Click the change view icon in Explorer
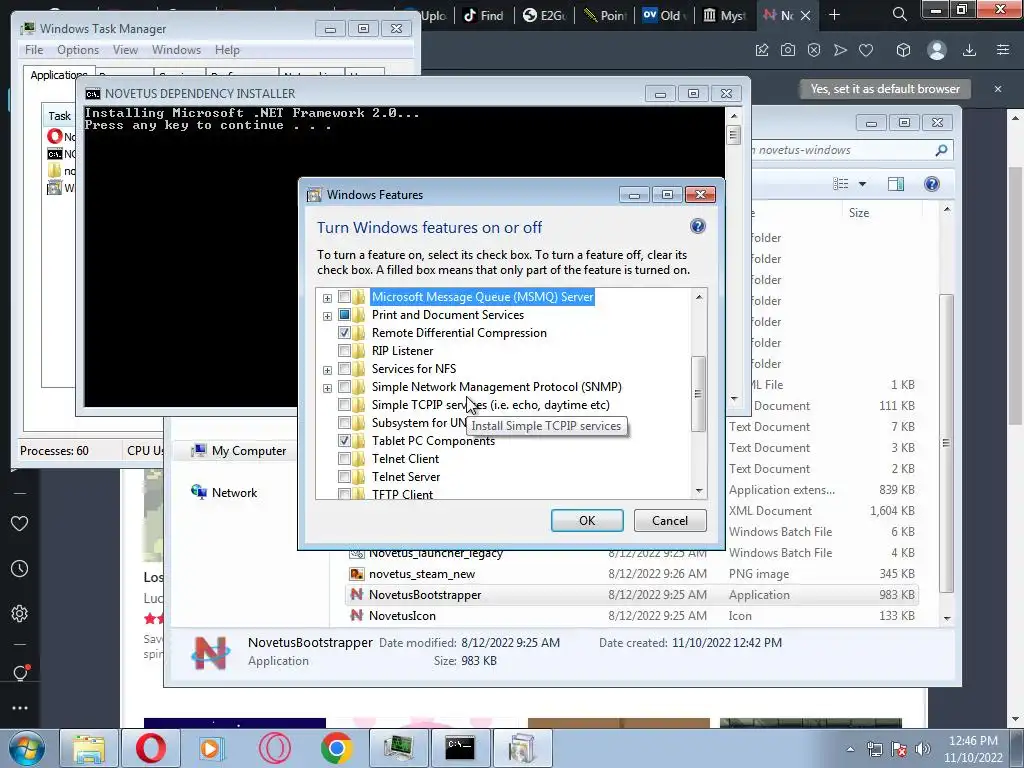The width and height of the screenshot is (1024, 768). click(840, 184)
